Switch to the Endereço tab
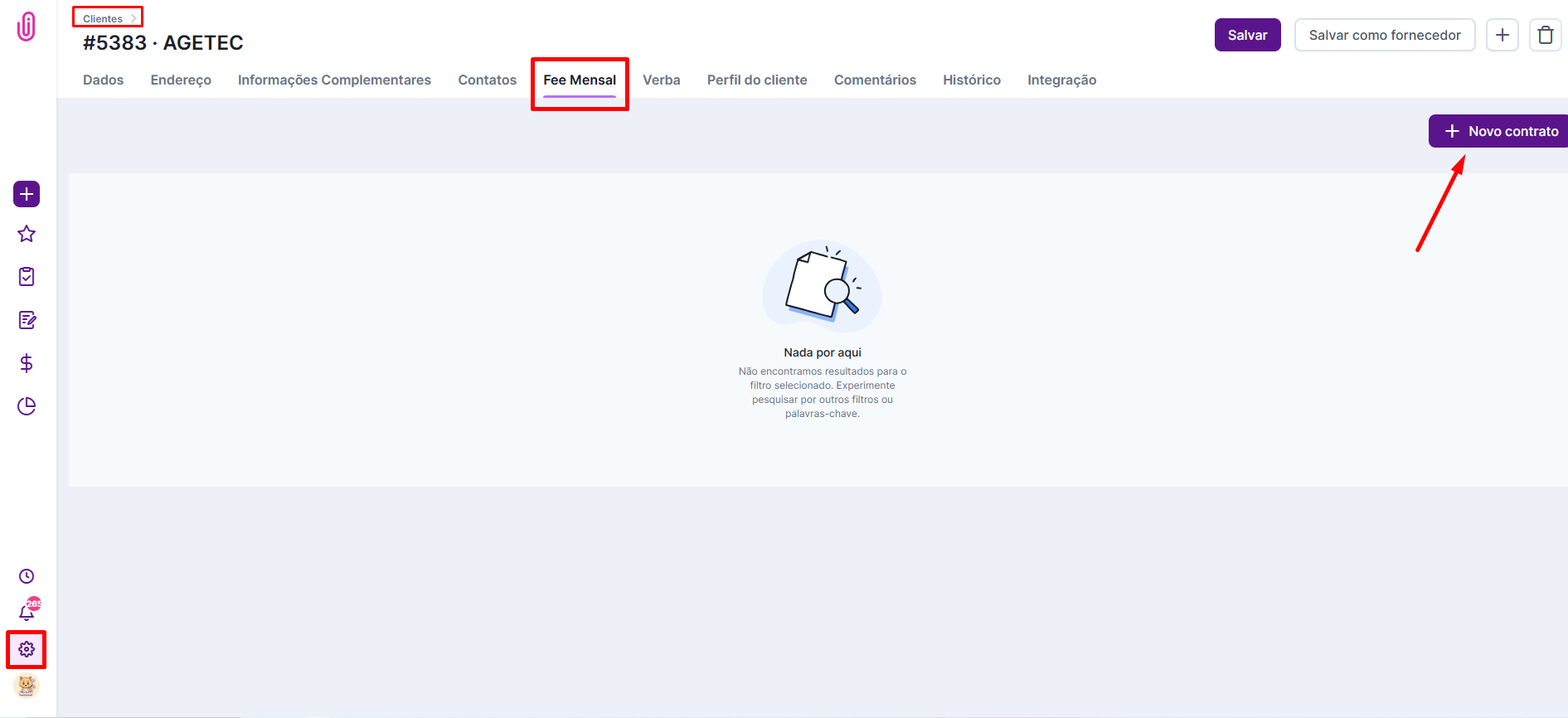The image size is (1568, 718). tap(181, 80)
